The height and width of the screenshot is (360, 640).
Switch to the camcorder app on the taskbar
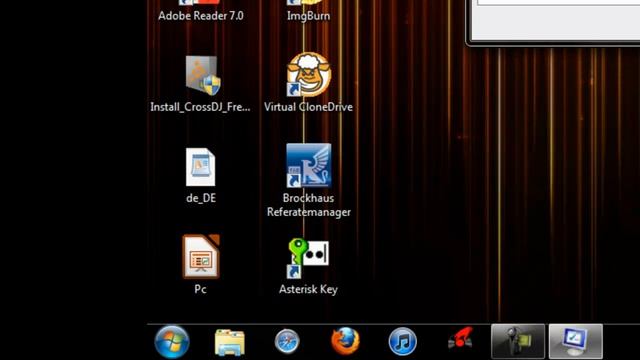click(518, 342)
